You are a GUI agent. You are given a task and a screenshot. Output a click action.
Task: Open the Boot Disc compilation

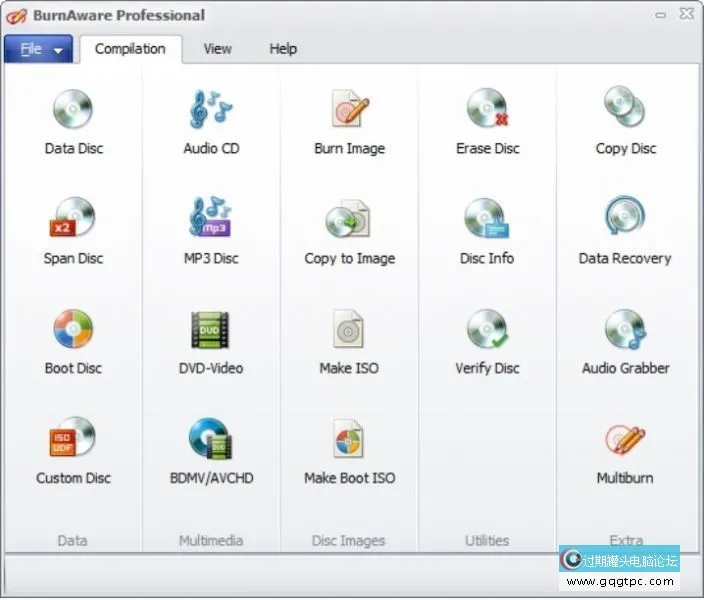click(x=73, y=342)
